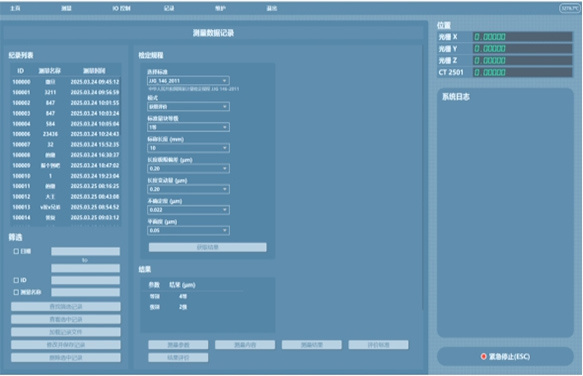Select record 100006 named 23436
The width and height of the screenshot is (583, 376).
(66, 134)
